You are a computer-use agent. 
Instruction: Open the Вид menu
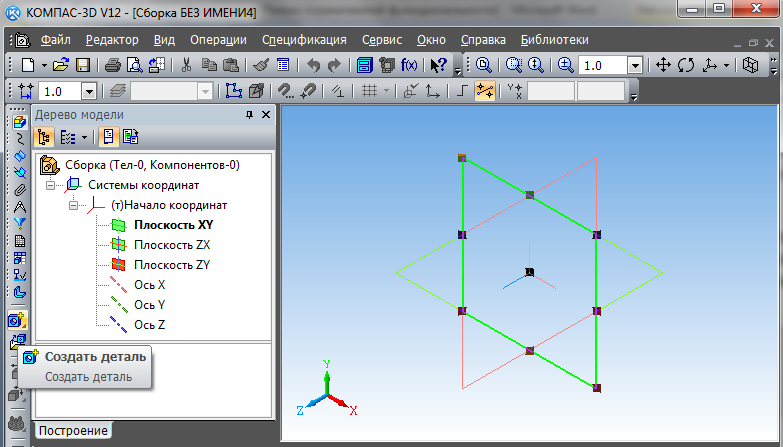(x=164, y=40)
